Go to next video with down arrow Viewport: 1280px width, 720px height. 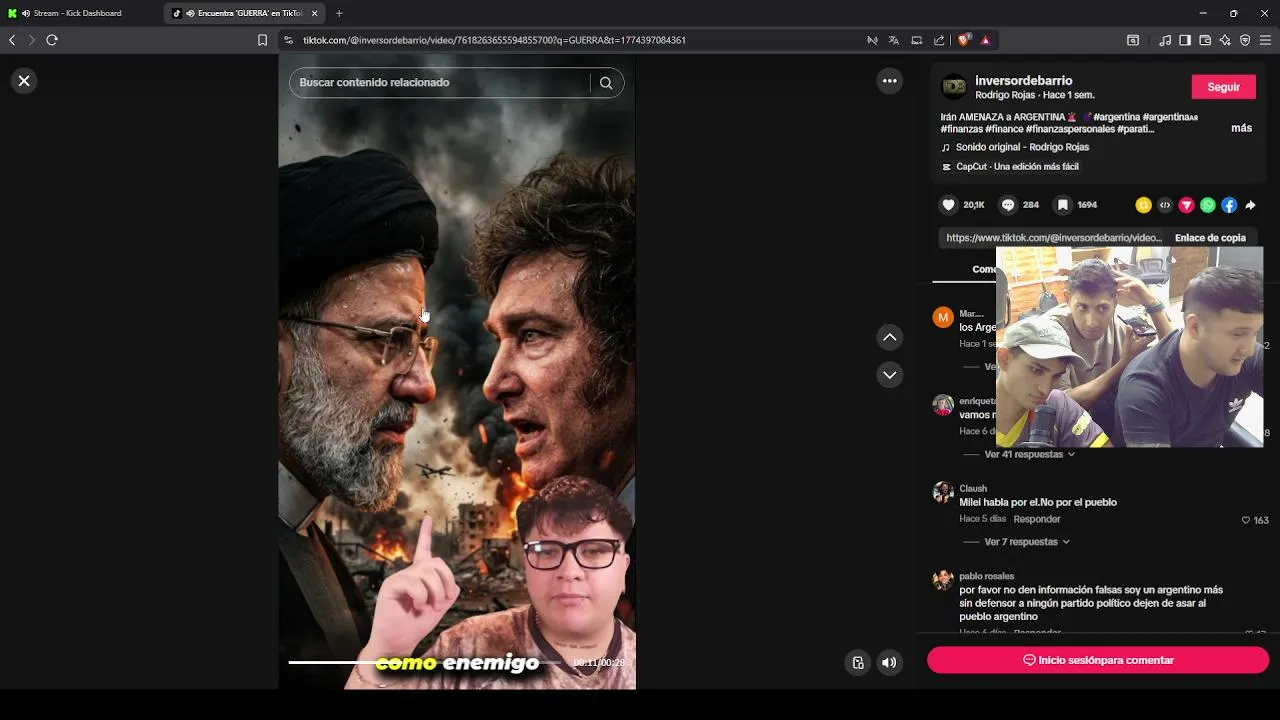pyautogui.click(x=889, y=375)
